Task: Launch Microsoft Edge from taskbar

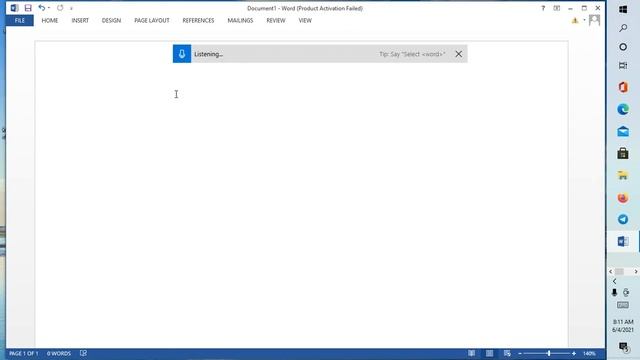Action: (x=623, y=109)
